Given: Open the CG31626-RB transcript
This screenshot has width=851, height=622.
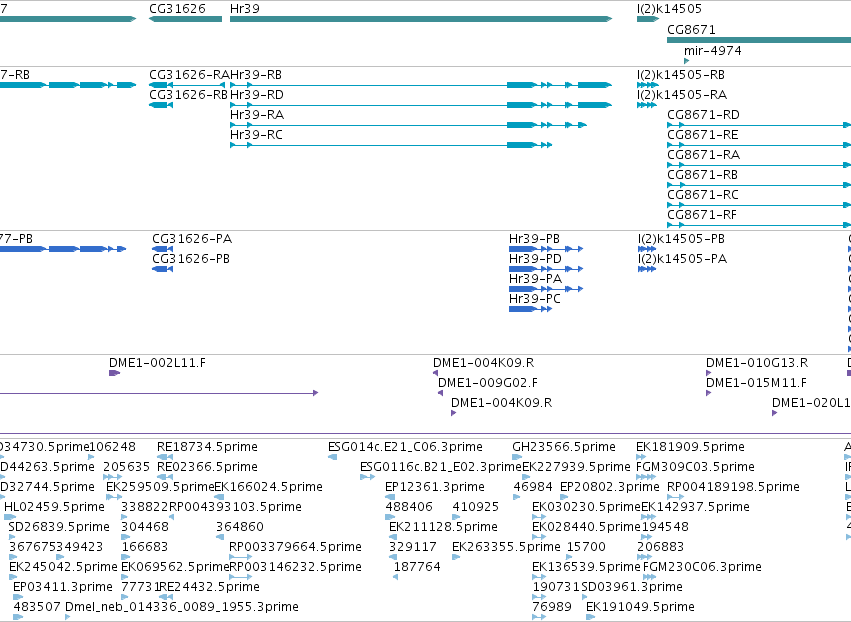Looking at the screenshot, I should pyautogui.click(x=188, y=95).
